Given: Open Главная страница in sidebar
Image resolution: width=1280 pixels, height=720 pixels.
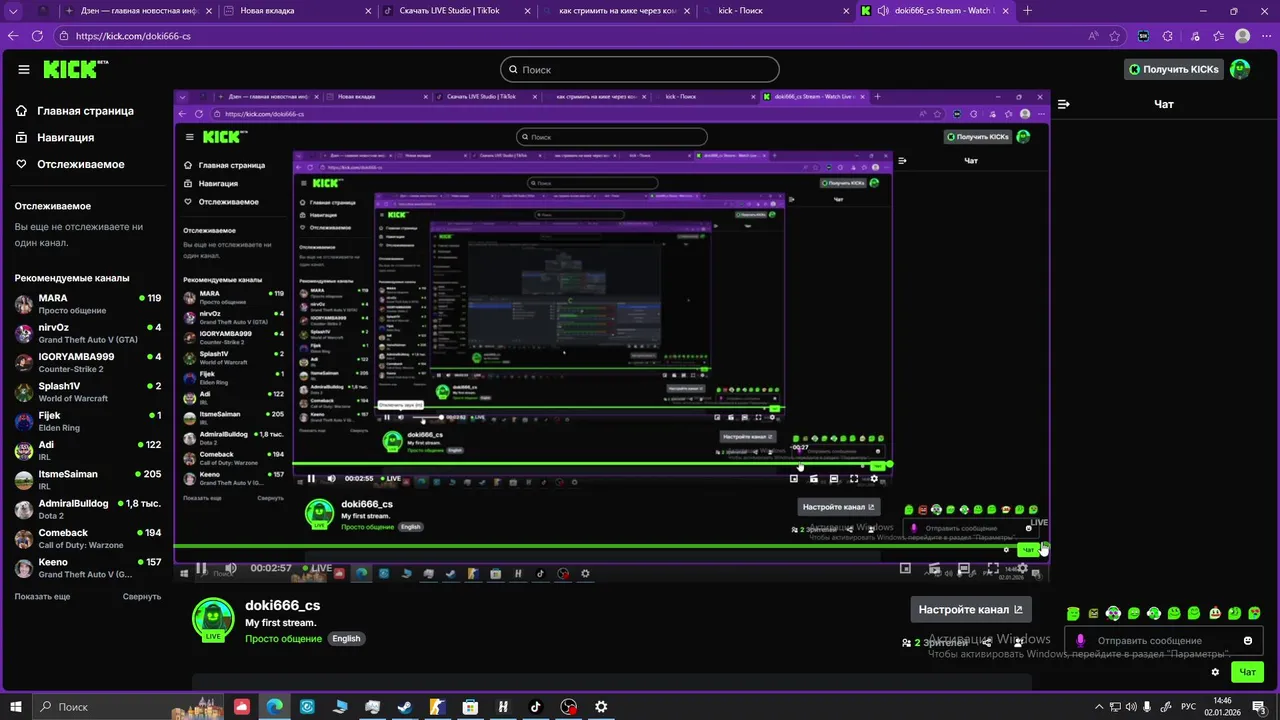Looking at the screenshot, I should tap(74, 111).
